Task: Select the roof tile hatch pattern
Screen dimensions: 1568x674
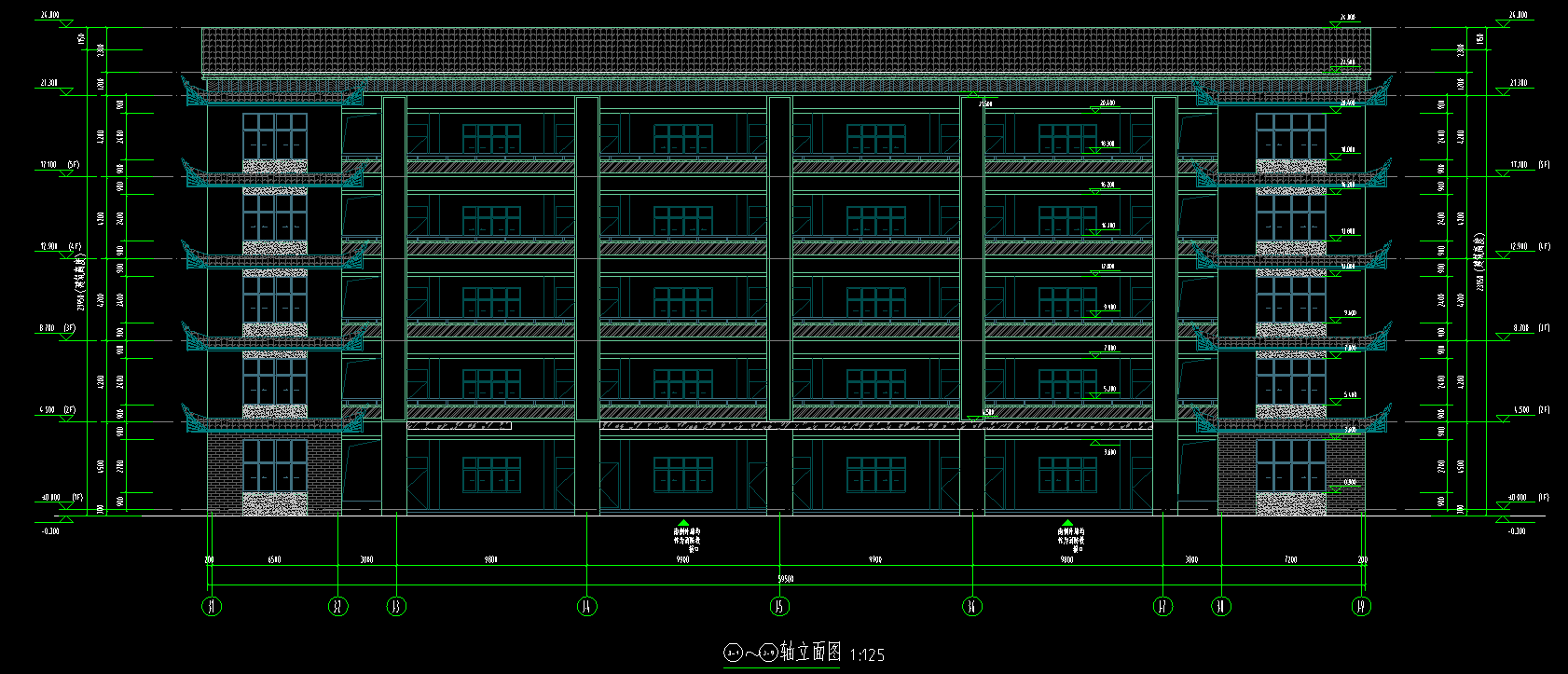Action: (785, 48)
